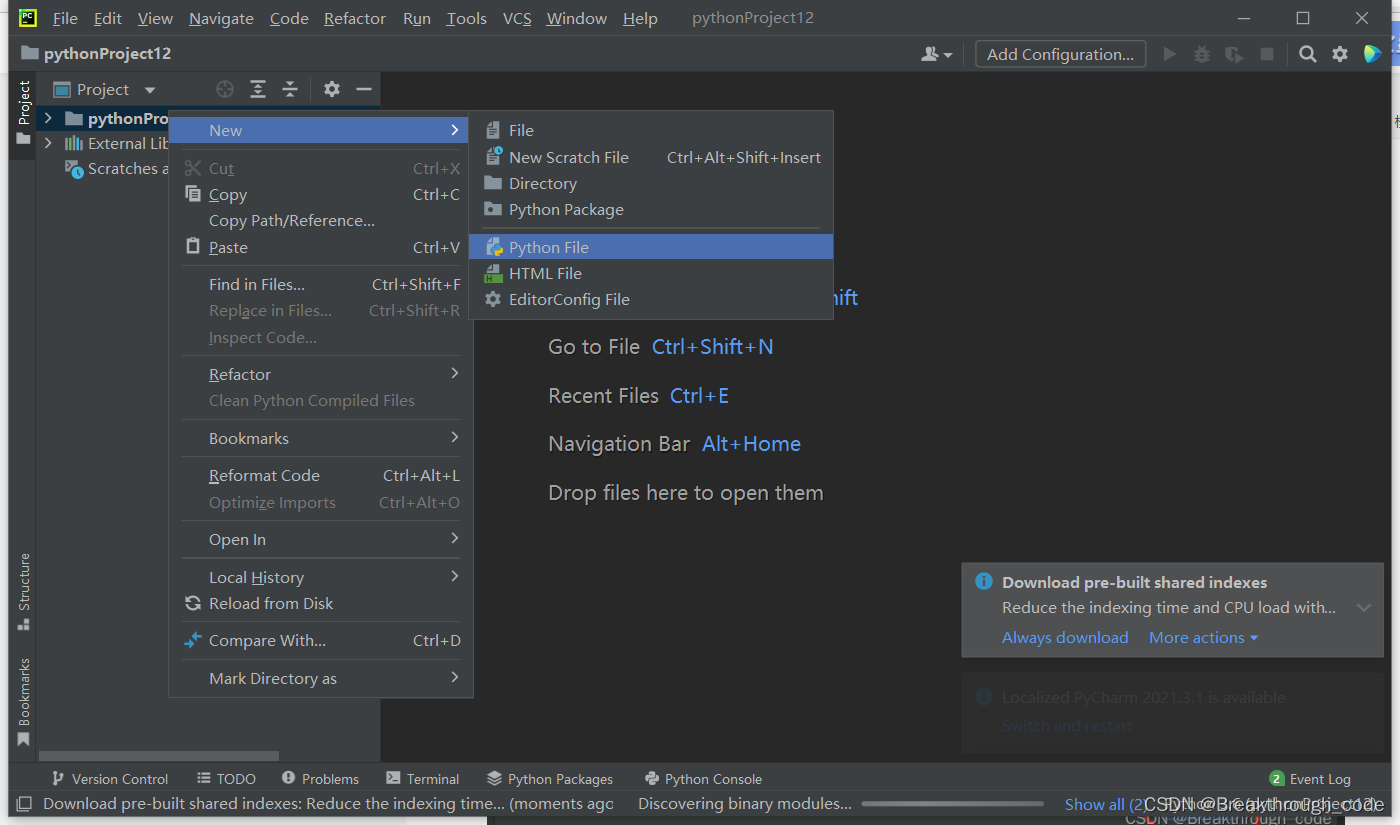Open the Mark Directory as submenu
This screenshot has width=1400, height=825.
click(321, 678)
